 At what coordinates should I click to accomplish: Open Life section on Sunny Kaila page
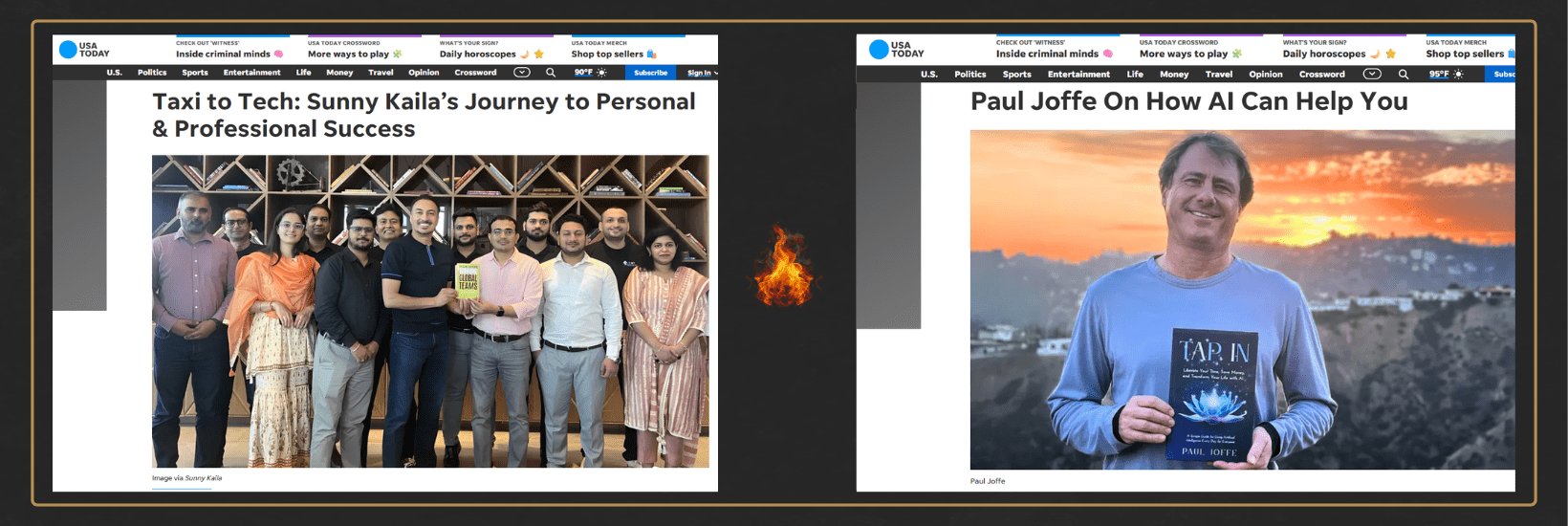click(303, 73)
